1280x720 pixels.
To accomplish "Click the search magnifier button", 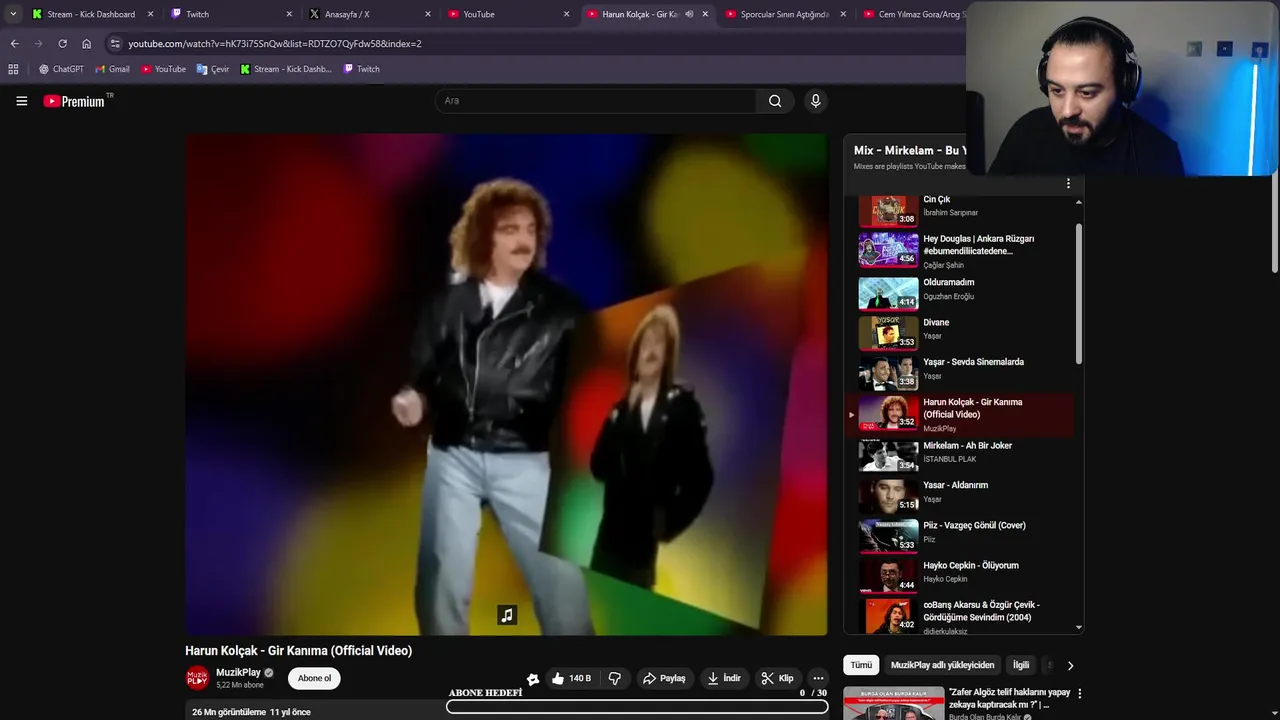I will coord(775,101).
